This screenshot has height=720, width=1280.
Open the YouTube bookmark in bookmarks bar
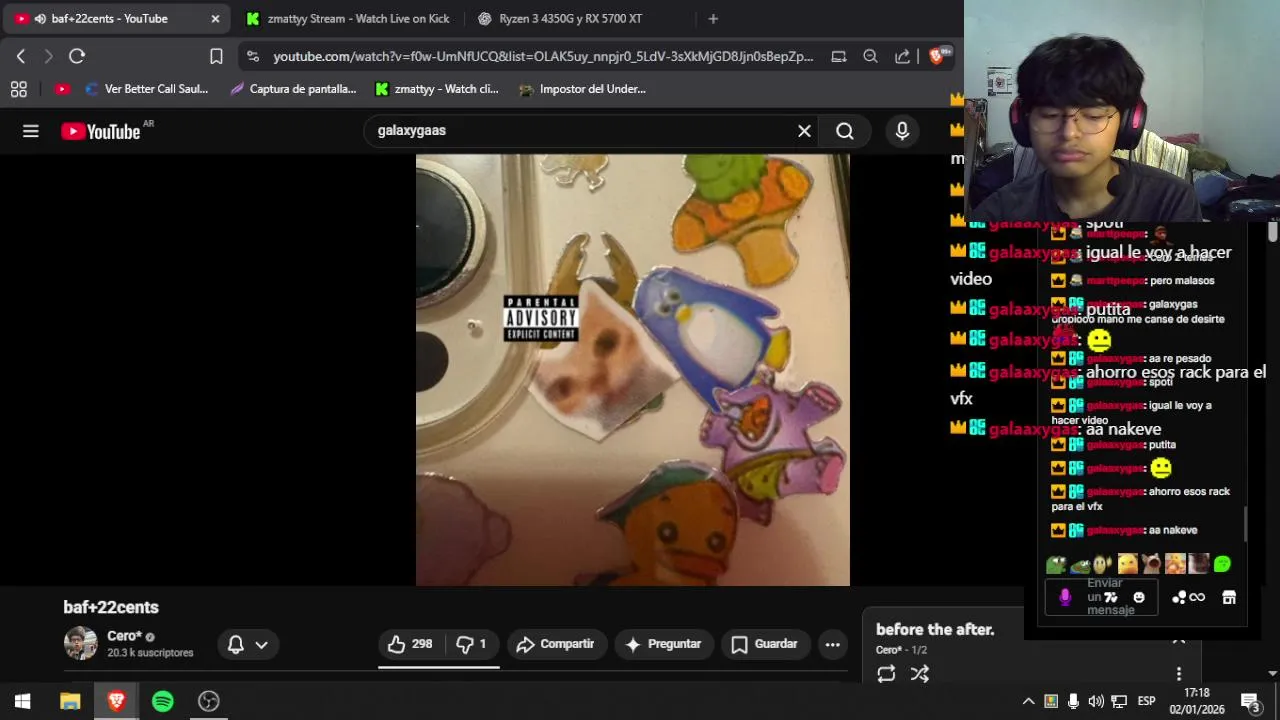click(62, 89)
